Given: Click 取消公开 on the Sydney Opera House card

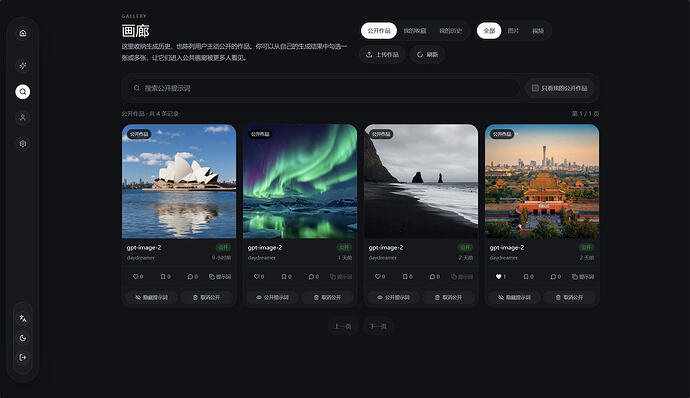Looking at the screenshot, I should [x=206, y=298].
